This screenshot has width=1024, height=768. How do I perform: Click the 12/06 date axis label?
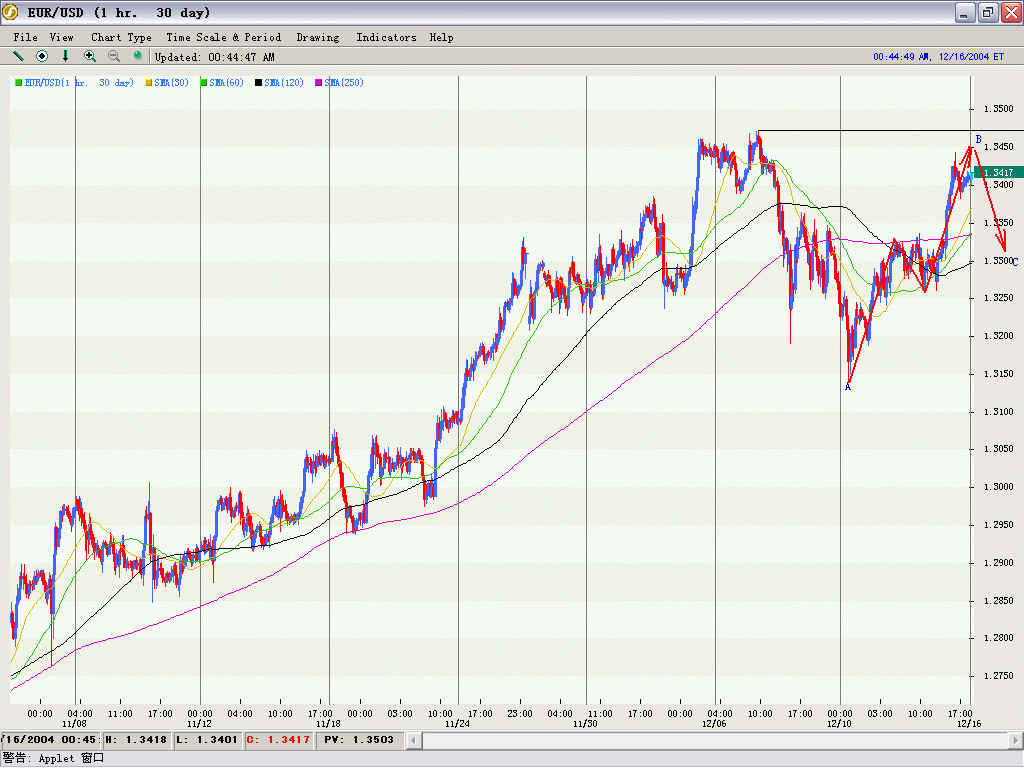click(714, 724)
